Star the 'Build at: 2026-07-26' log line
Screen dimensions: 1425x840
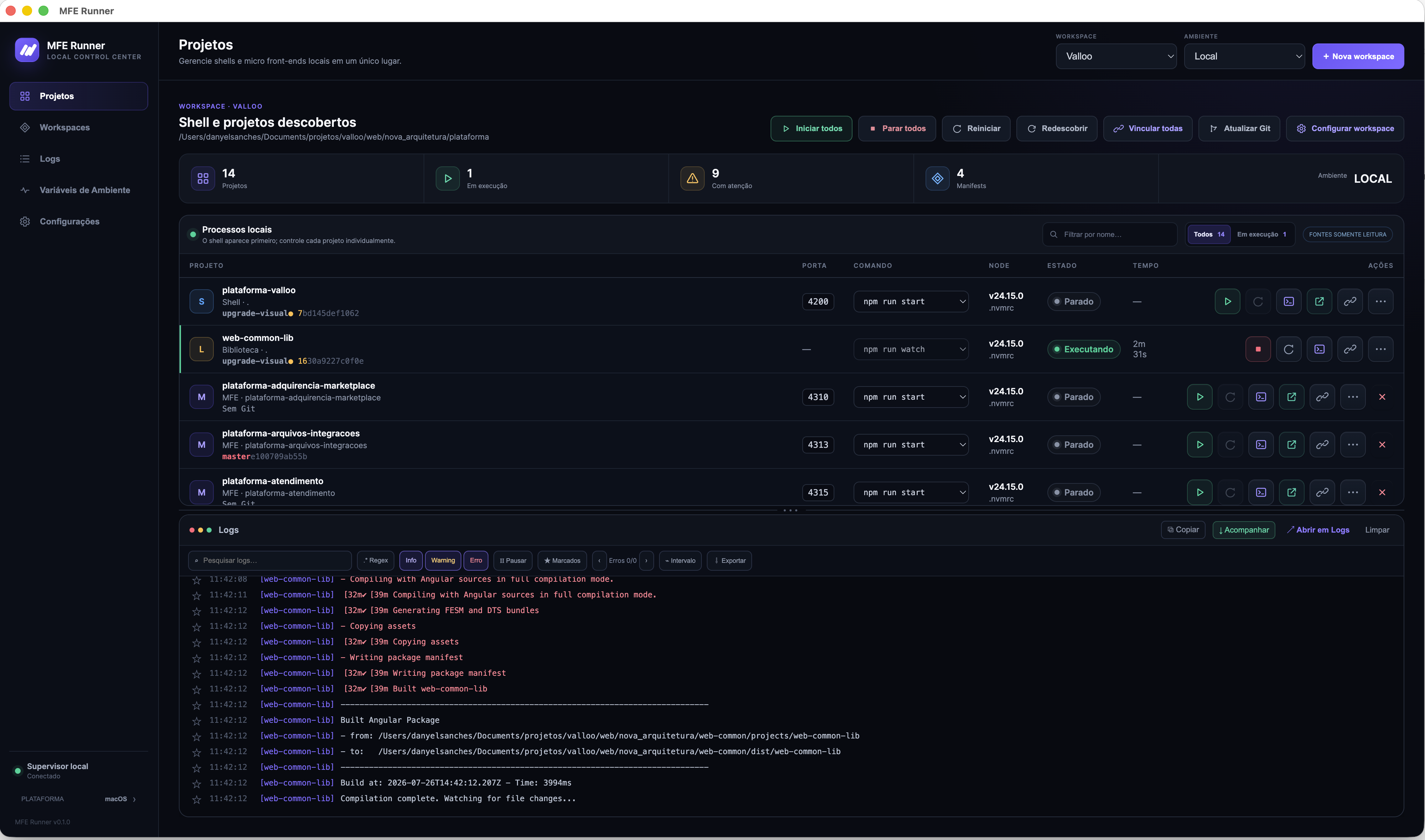tap(196, 784)
